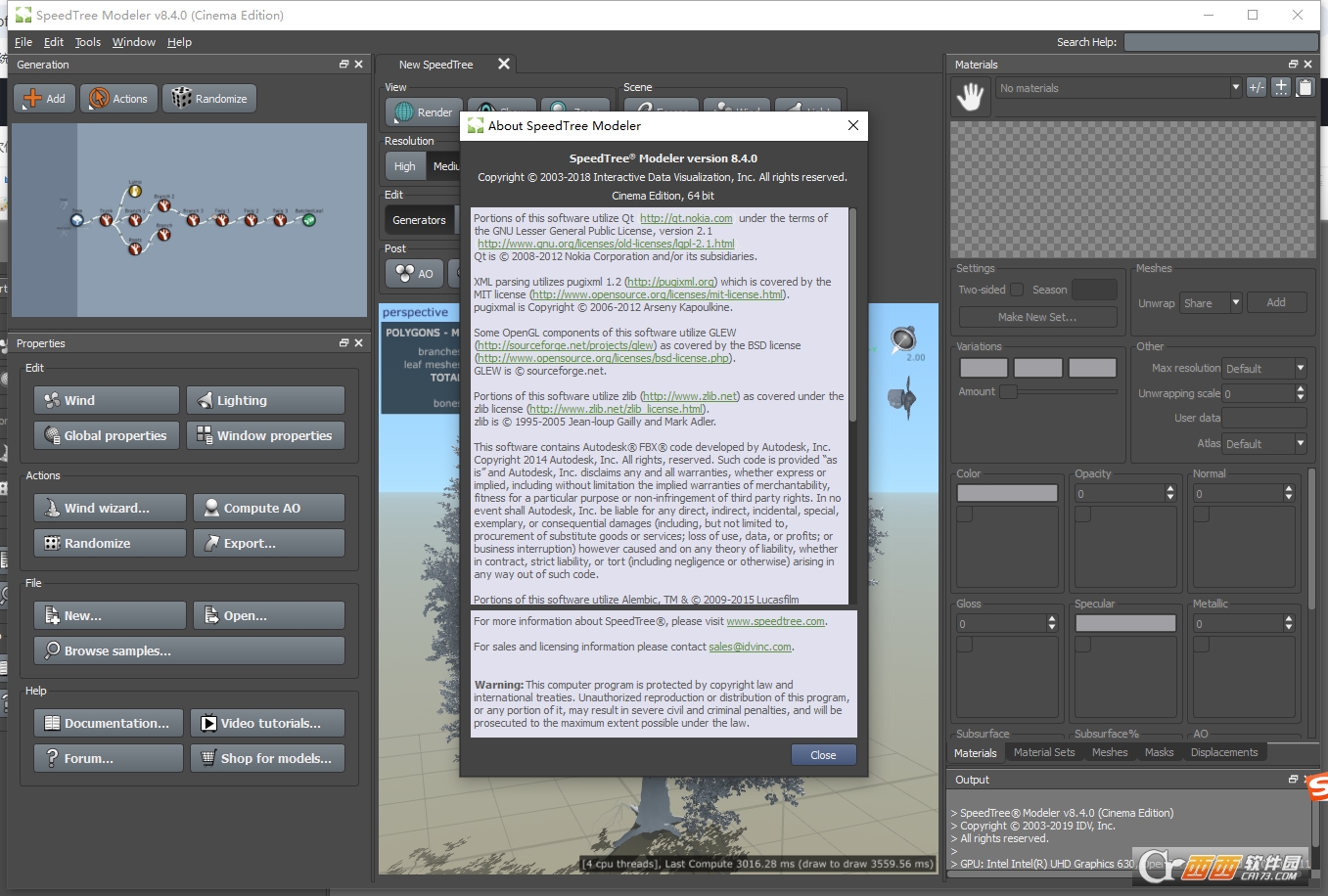Open the Window menu
The width and height of the screenshot is (1328, 896).
(x=134, y=42)
